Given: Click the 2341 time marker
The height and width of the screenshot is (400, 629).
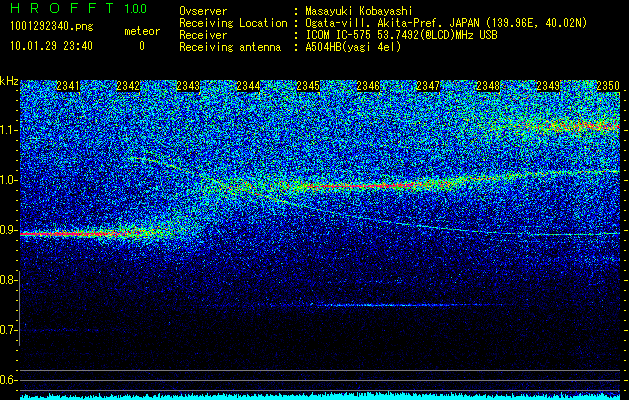Looking at the screenshot, I should (x=68, y=86).
